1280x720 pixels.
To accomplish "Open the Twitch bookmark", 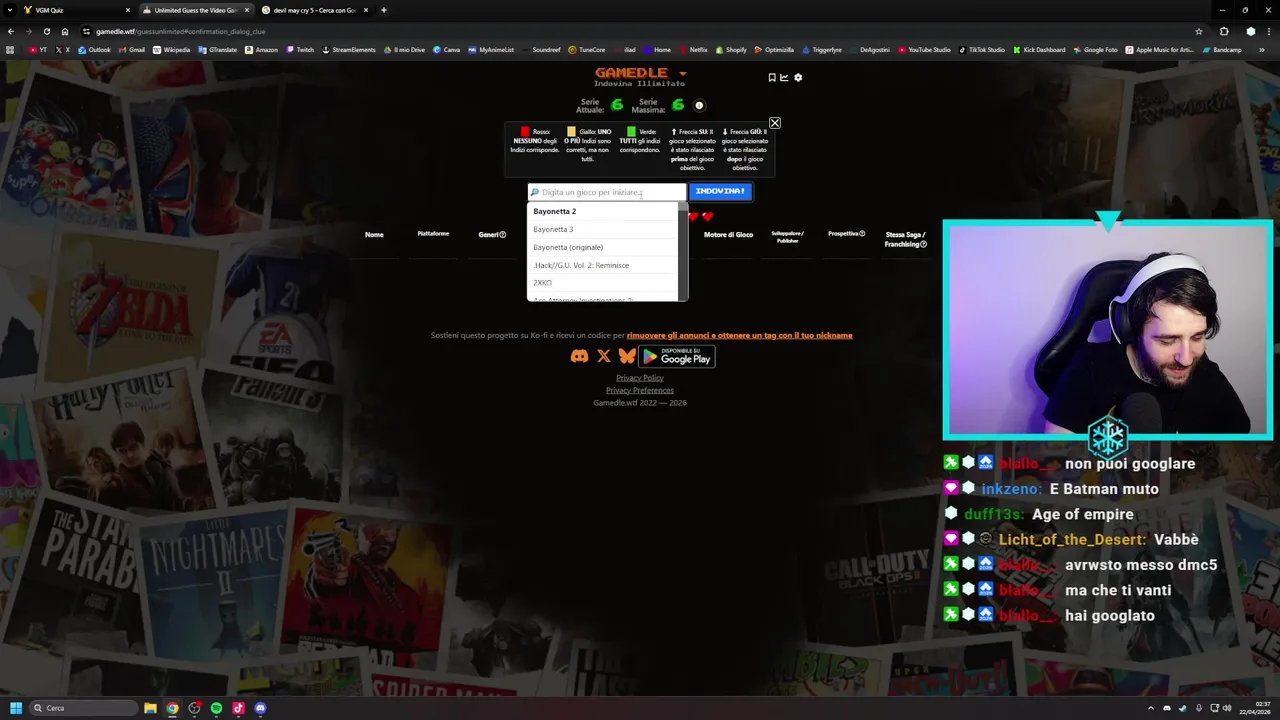I will click(300, 50).
